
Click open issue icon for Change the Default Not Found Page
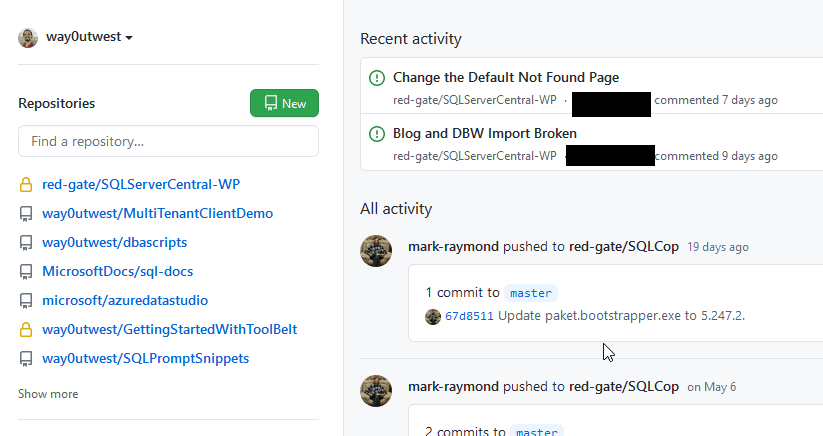pos(377,77)
